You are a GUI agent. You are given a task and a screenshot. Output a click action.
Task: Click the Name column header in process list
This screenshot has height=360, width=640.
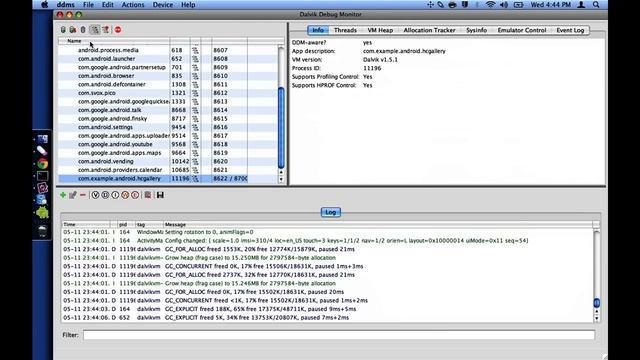[114, 41]
